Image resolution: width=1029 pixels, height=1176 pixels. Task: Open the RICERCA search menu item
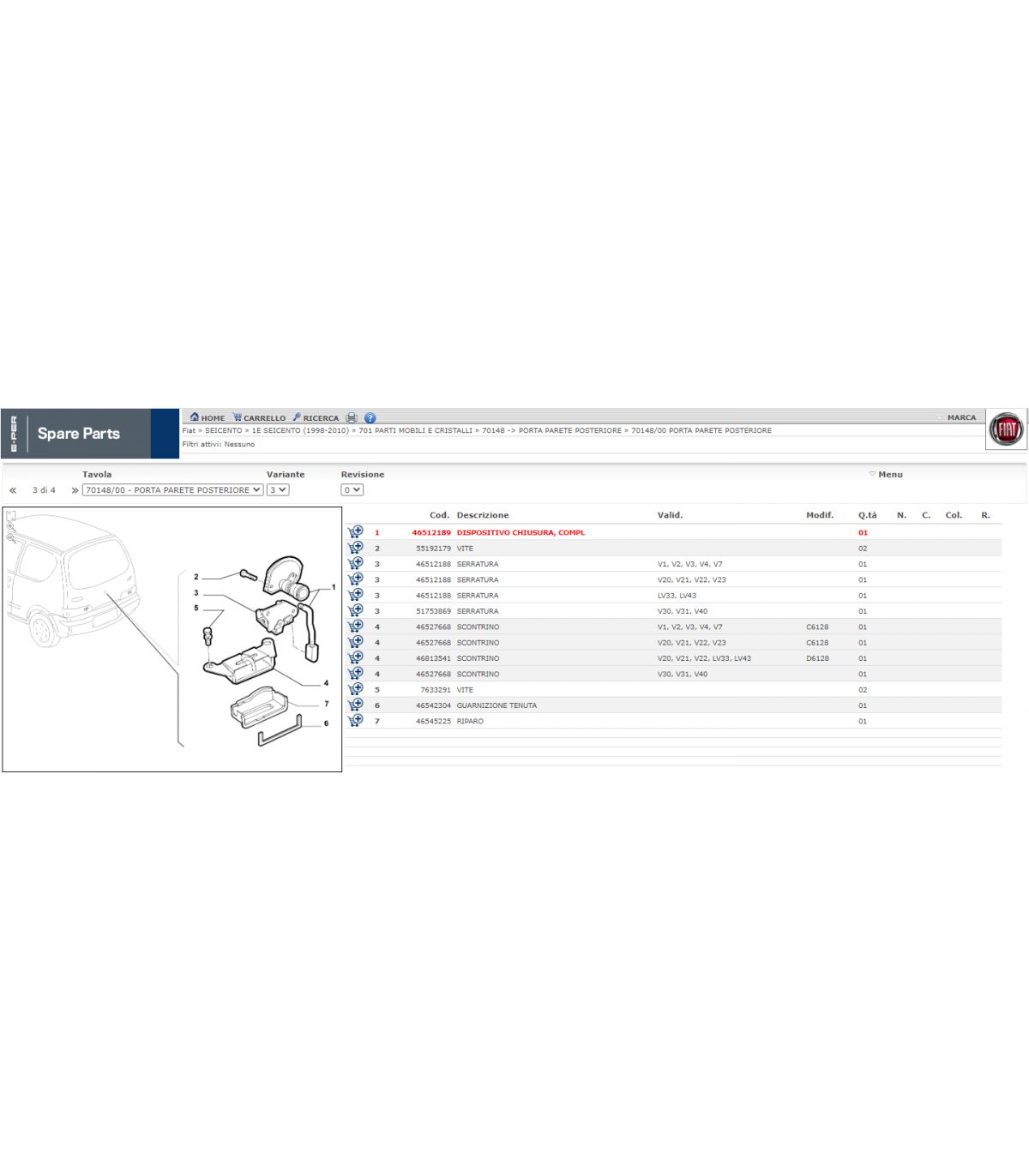[316, 418]
